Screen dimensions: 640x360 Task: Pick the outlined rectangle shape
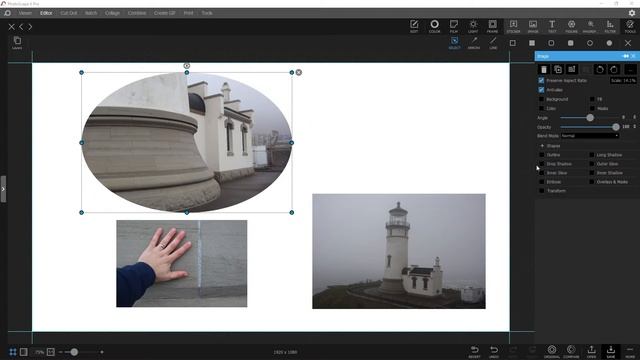tap(513, 43)
